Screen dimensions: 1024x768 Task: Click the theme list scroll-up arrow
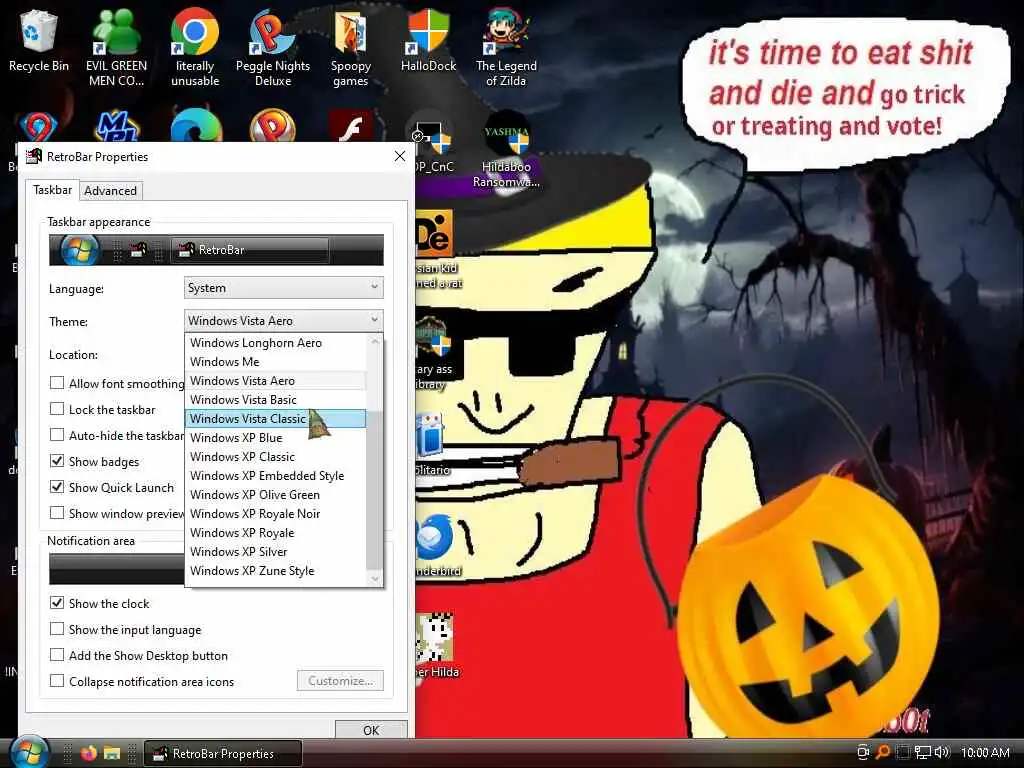pyautogui.click(x=375, y=342)
